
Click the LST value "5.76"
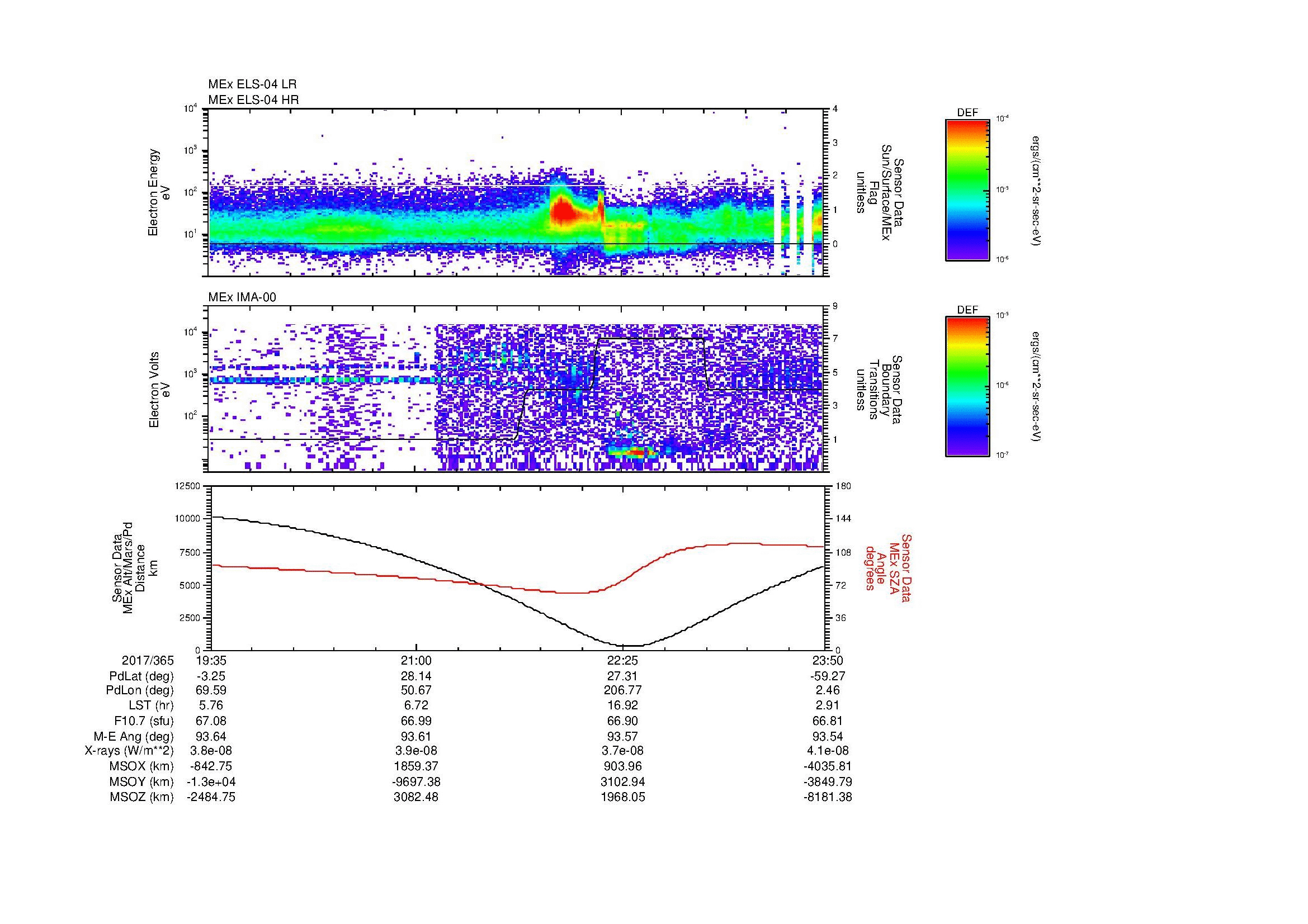pyautogui.click(x=211, y=706)
